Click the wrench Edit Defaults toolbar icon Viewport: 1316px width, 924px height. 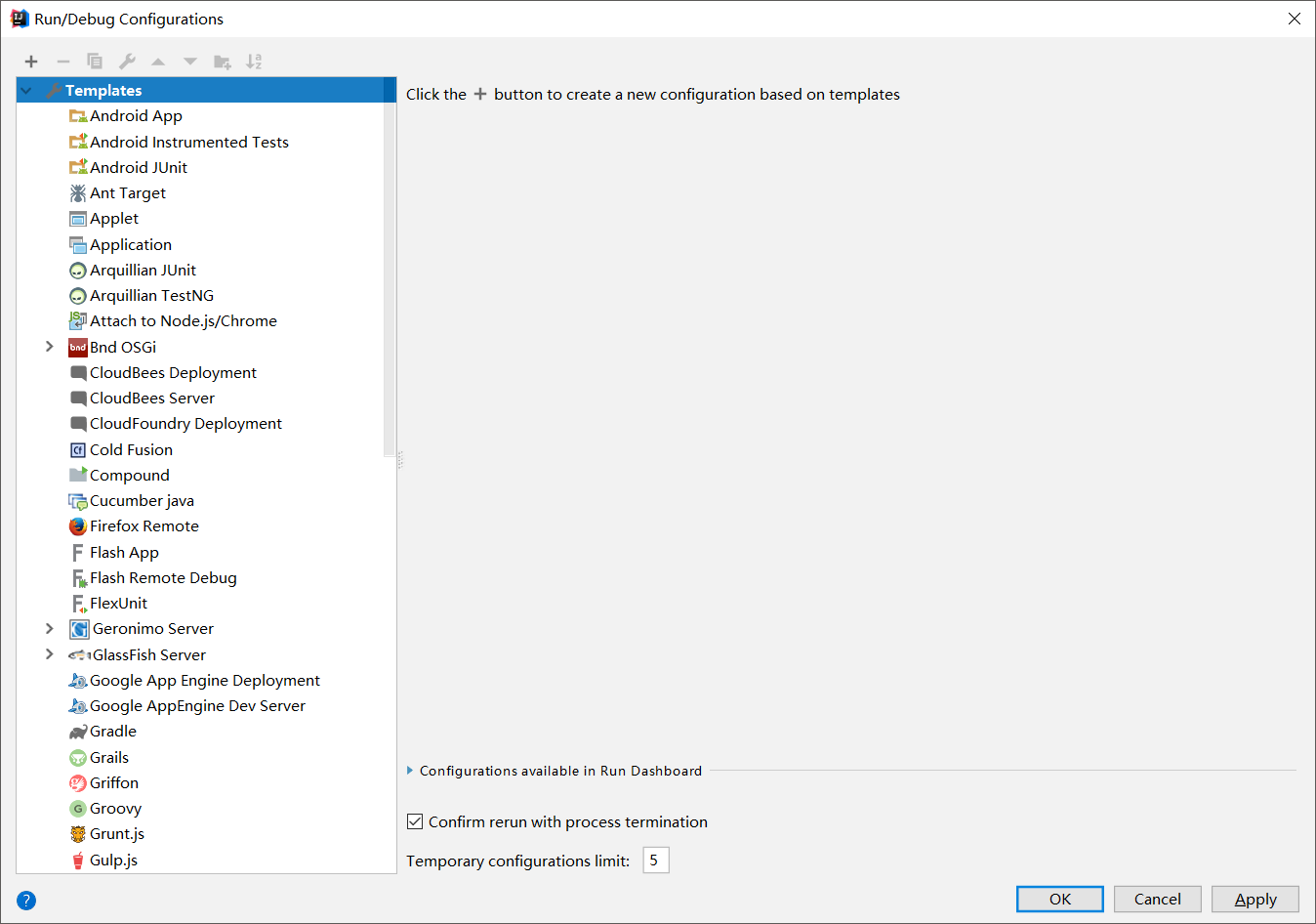[127, 62]
